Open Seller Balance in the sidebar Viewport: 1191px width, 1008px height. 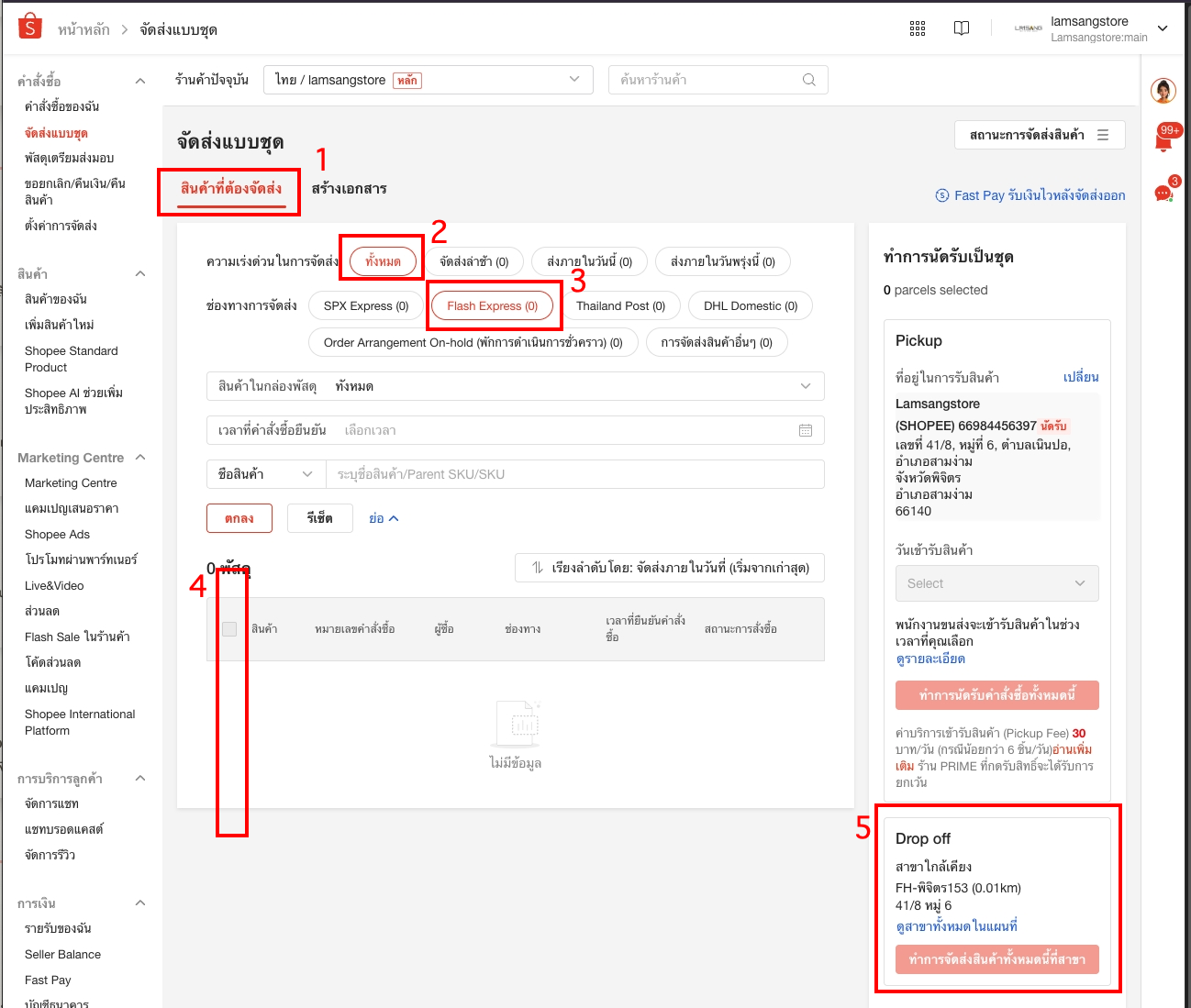click(x=62, y=954)
